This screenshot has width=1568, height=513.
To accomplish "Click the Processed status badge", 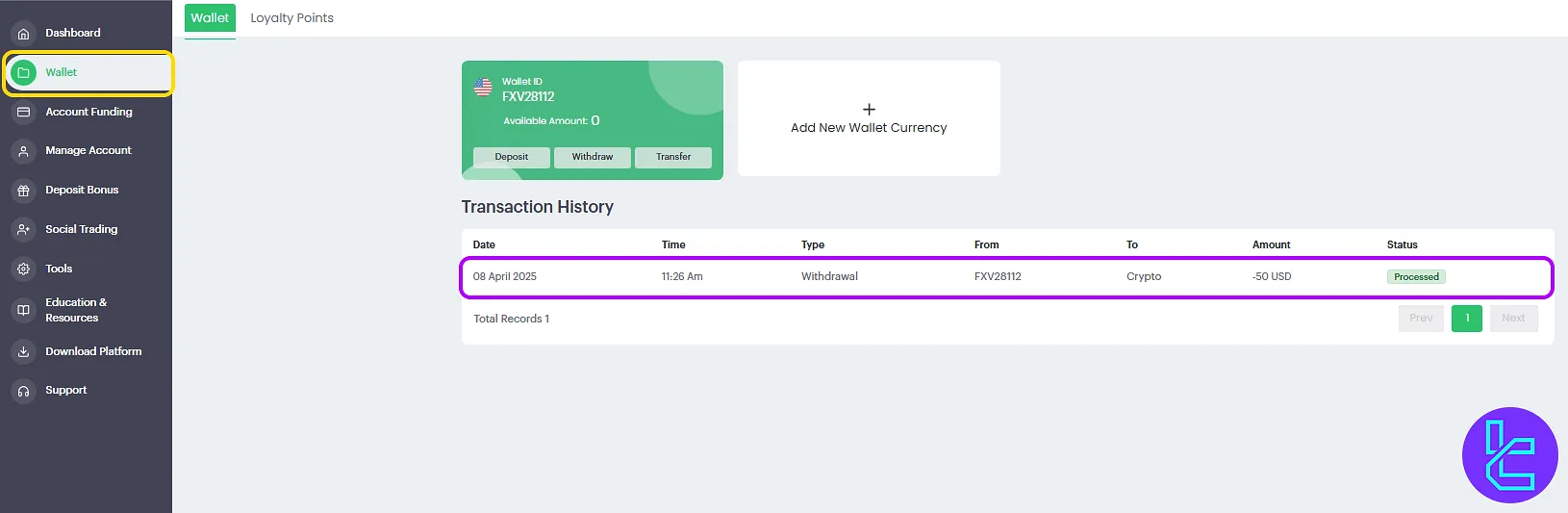I will (1416, 277).
